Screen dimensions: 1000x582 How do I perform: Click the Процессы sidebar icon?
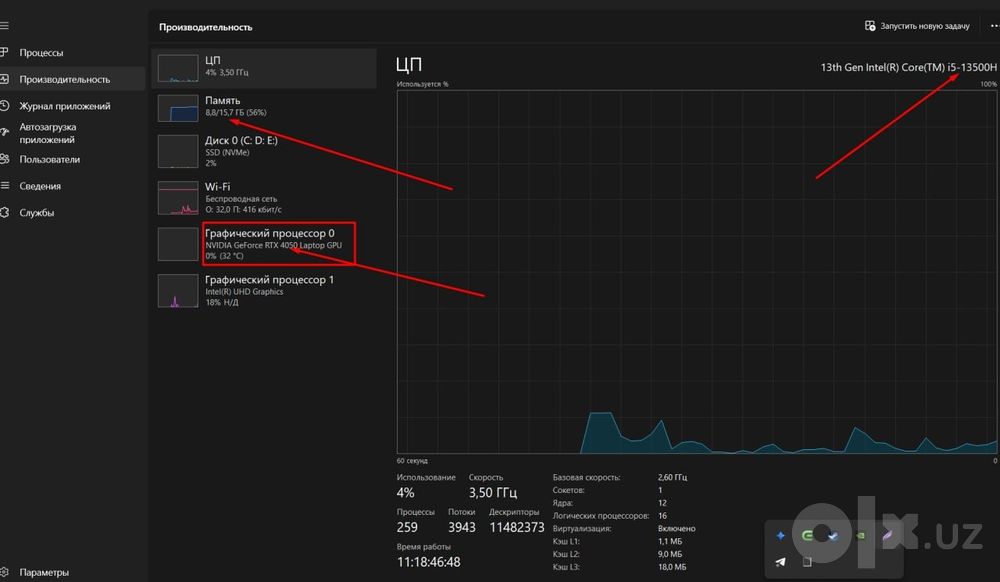tap(4, 52)
